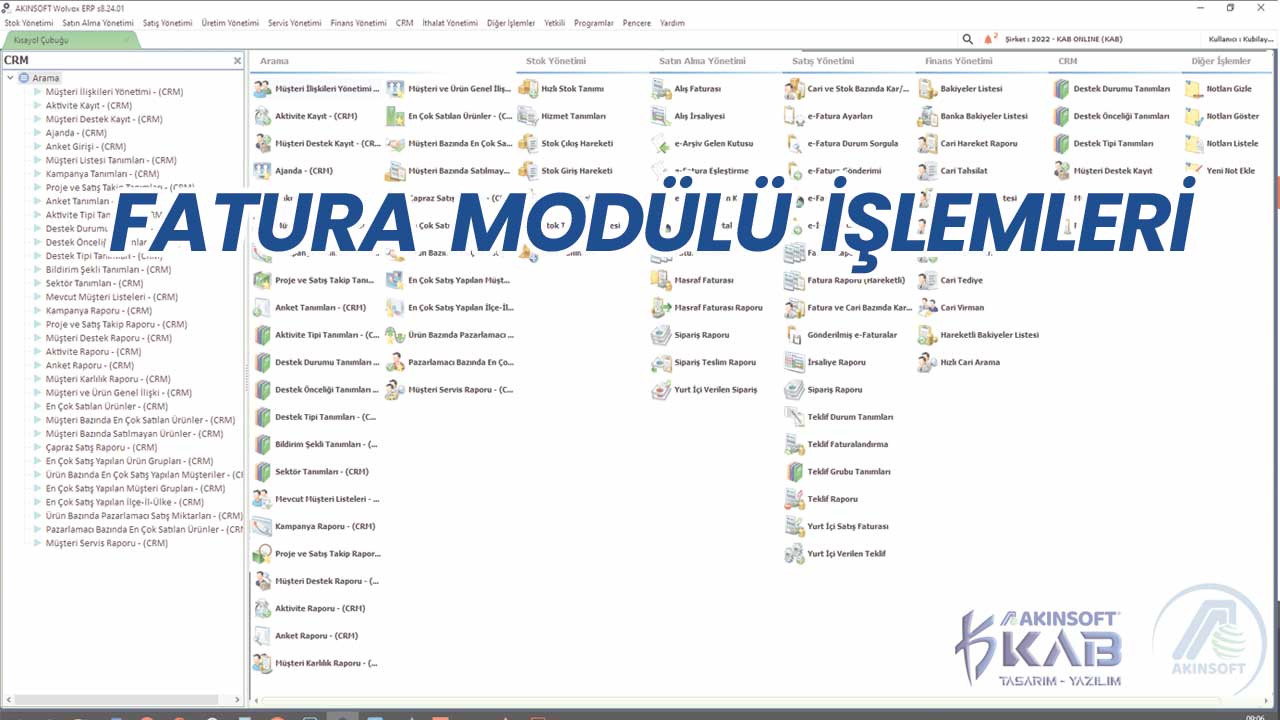Open the Banka Bakiyeler Listesi shortcut

click(x=973, y=116)
